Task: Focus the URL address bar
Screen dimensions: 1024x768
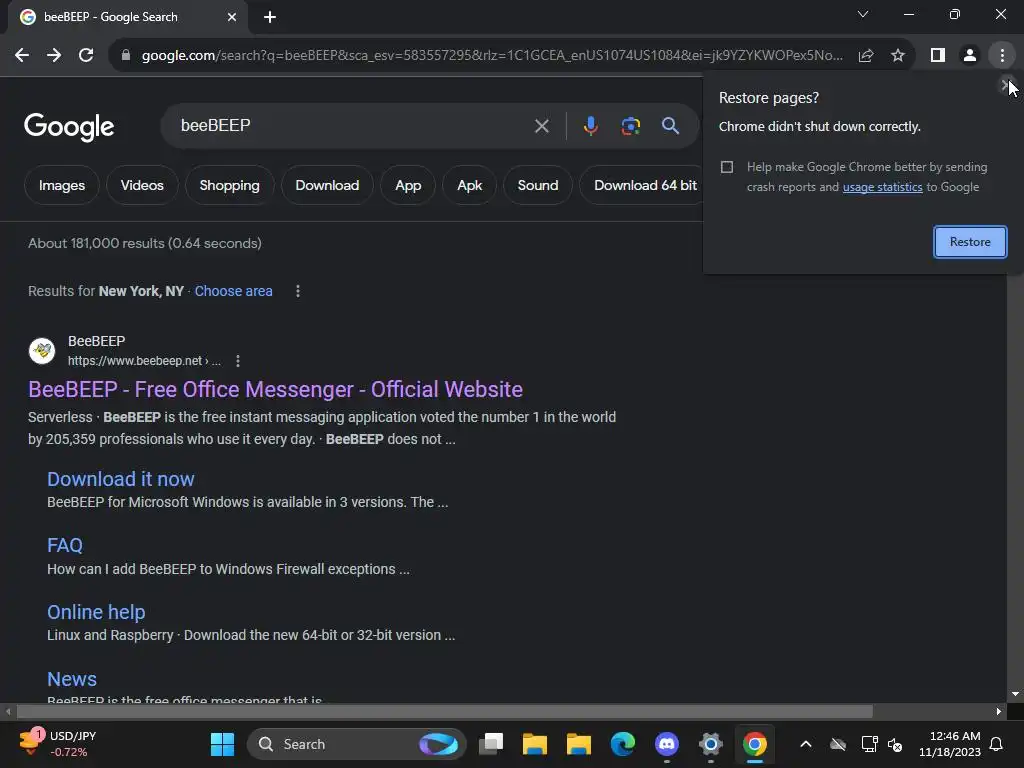Action: [491, 56]
